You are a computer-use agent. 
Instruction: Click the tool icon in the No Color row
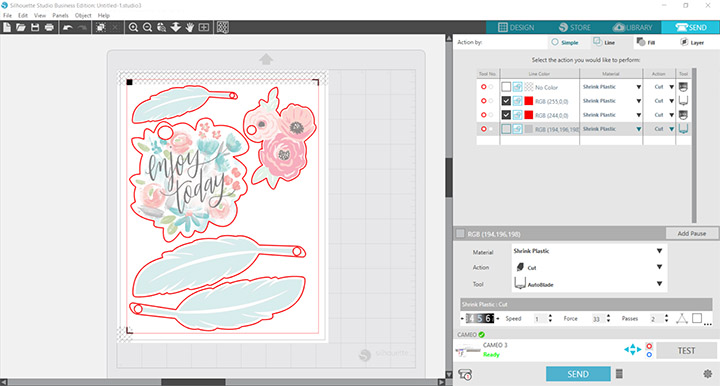point(683,87)
